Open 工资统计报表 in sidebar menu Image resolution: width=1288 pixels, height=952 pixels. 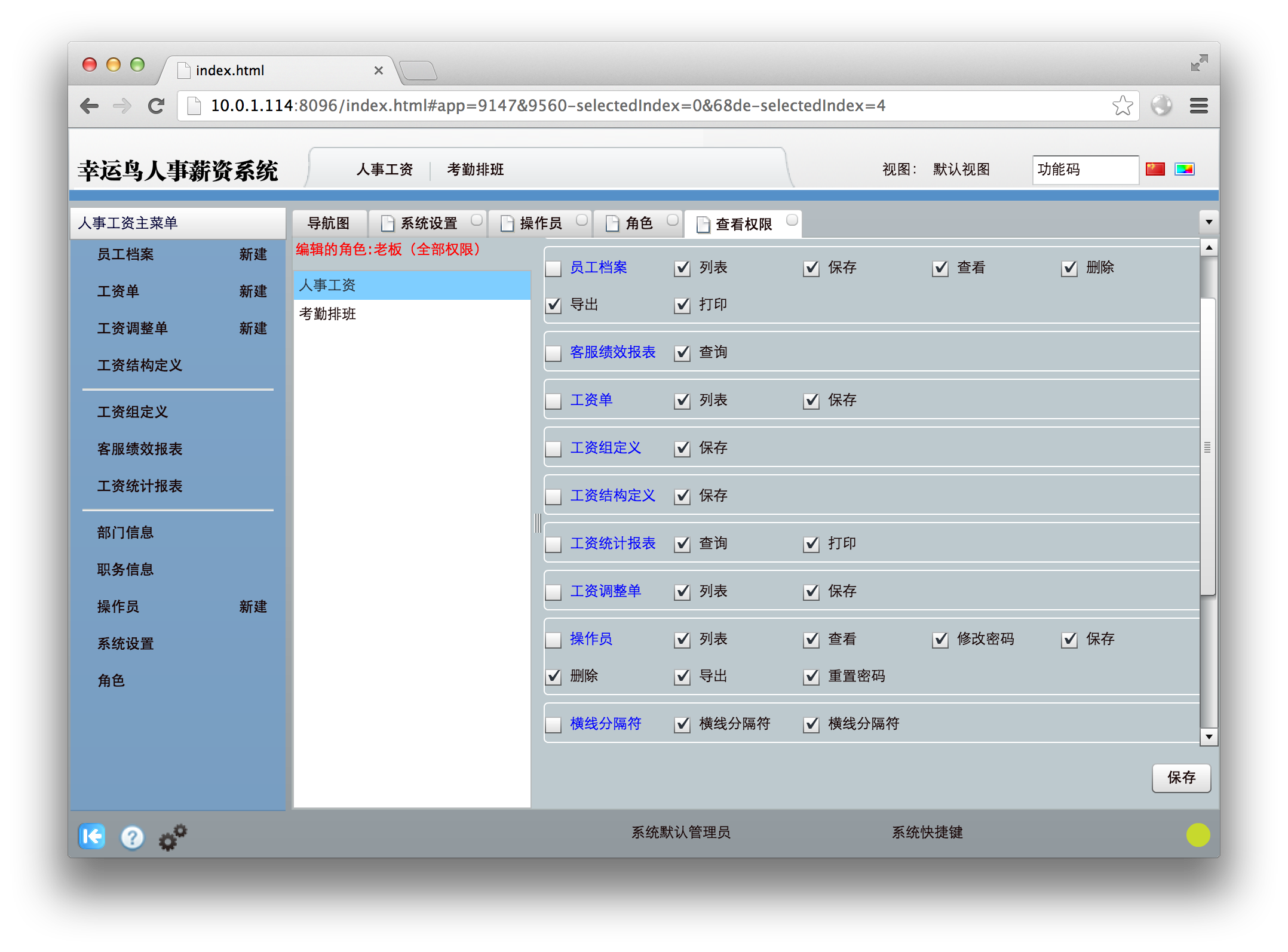coord(139,486)
